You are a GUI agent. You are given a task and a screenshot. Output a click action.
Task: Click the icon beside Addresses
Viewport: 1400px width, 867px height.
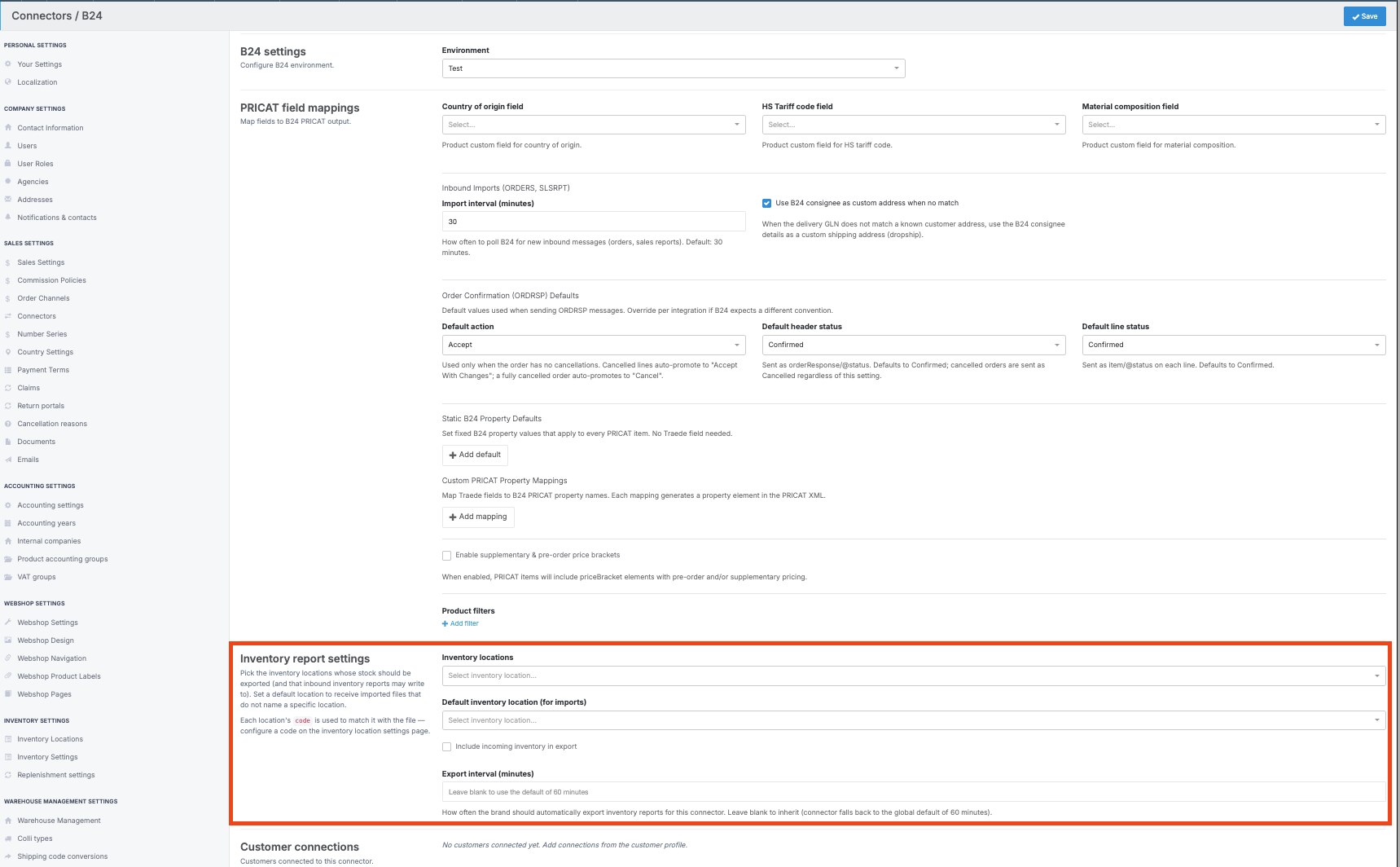coord(8,200)
